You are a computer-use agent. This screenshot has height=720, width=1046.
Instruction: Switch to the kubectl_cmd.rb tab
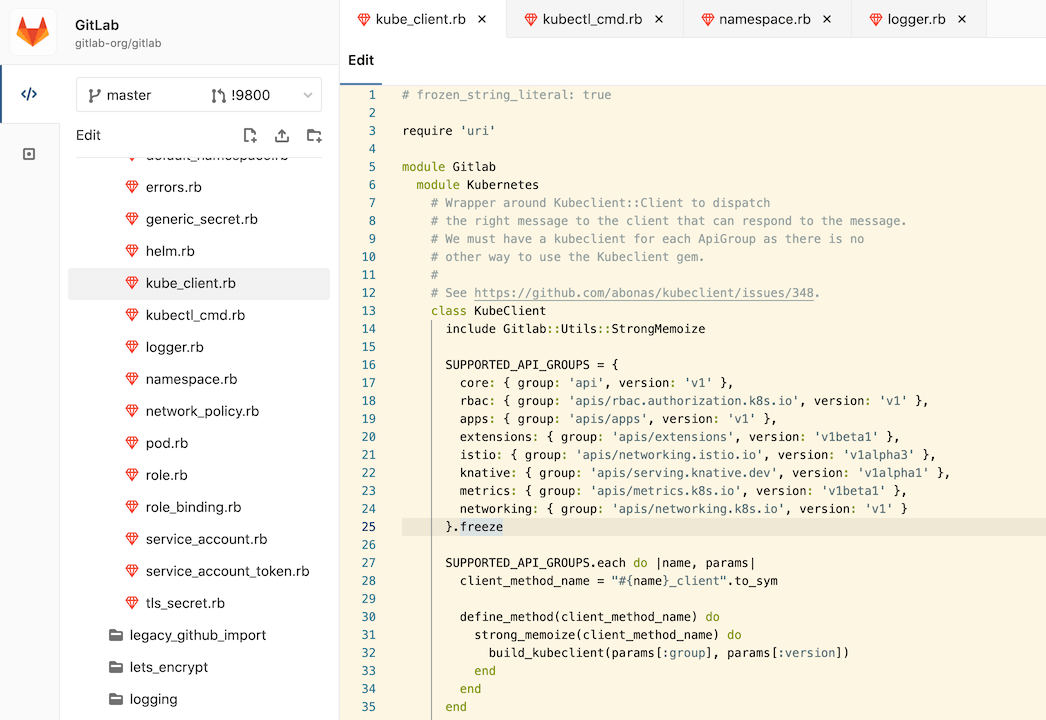click(x=591, y=19)
